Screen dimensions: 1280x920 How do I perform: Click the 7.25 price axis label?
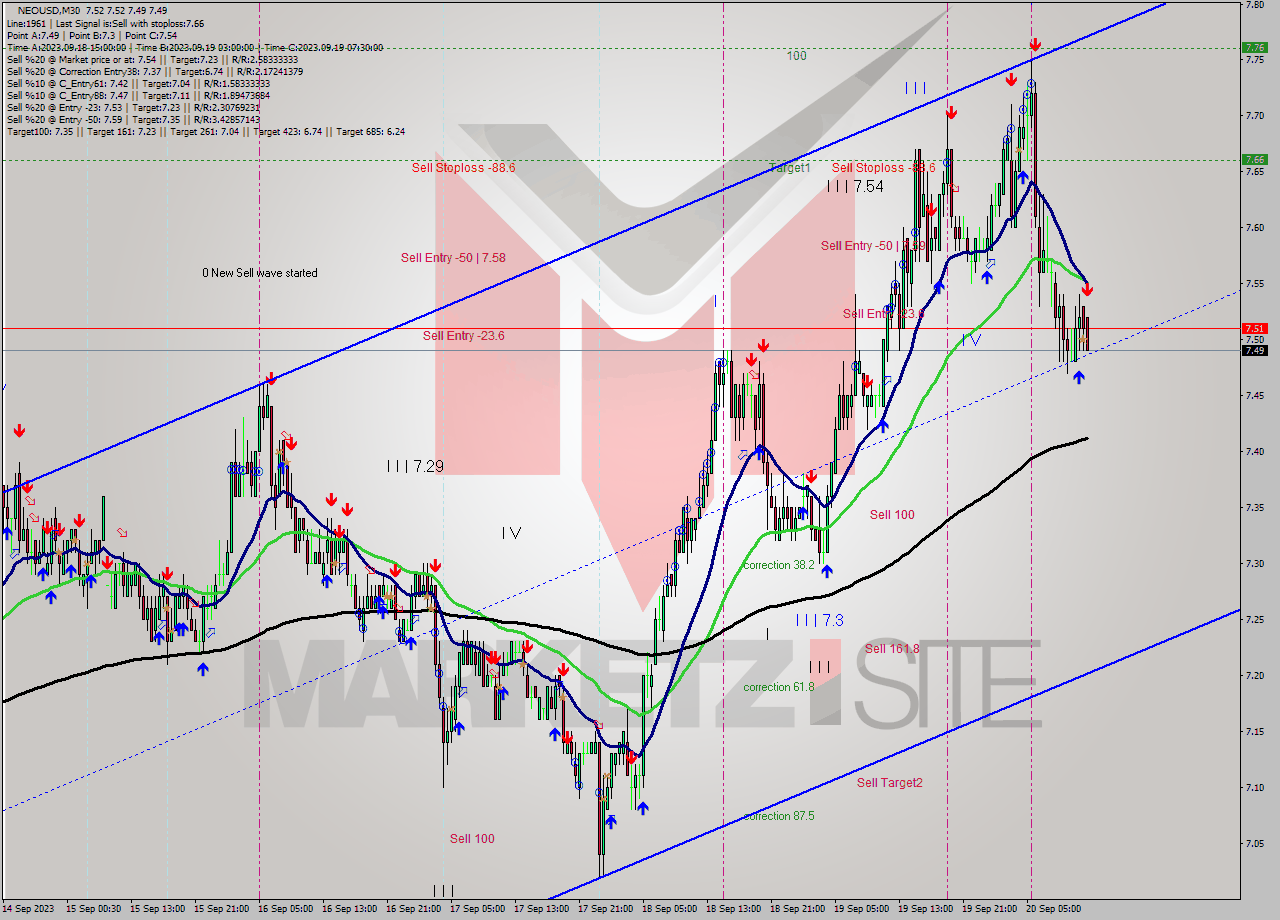click(x=1255, y=620)
